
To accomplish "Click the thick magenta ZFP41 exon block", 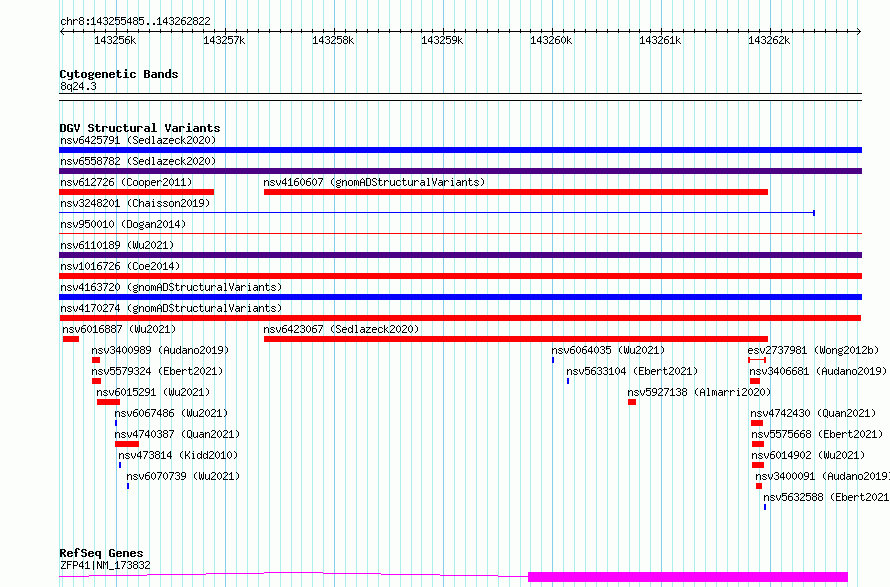I will coord(688,577).
